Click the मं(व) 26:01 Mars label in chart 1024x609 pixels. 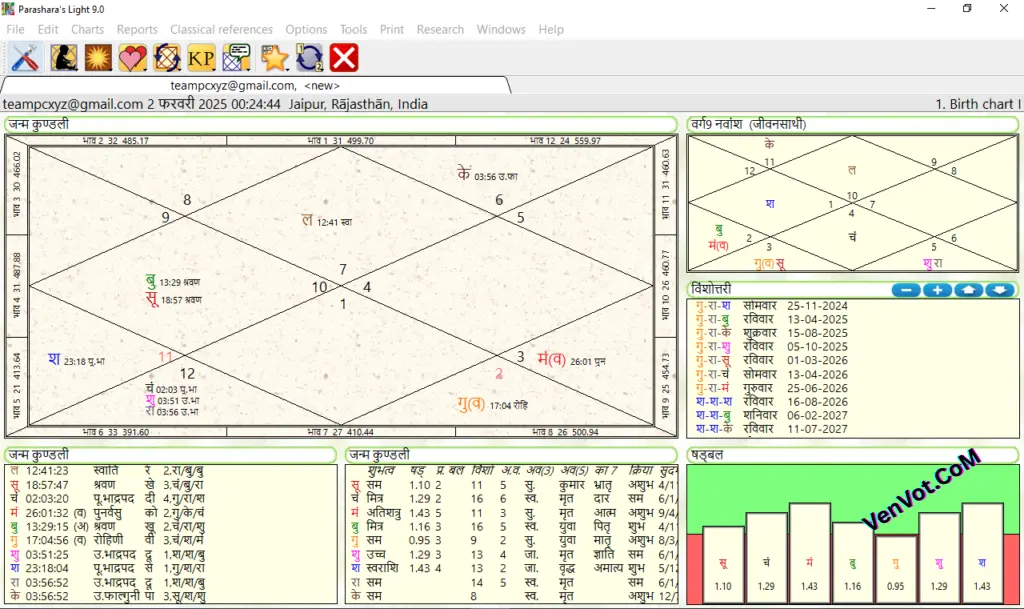coord(571,359)
